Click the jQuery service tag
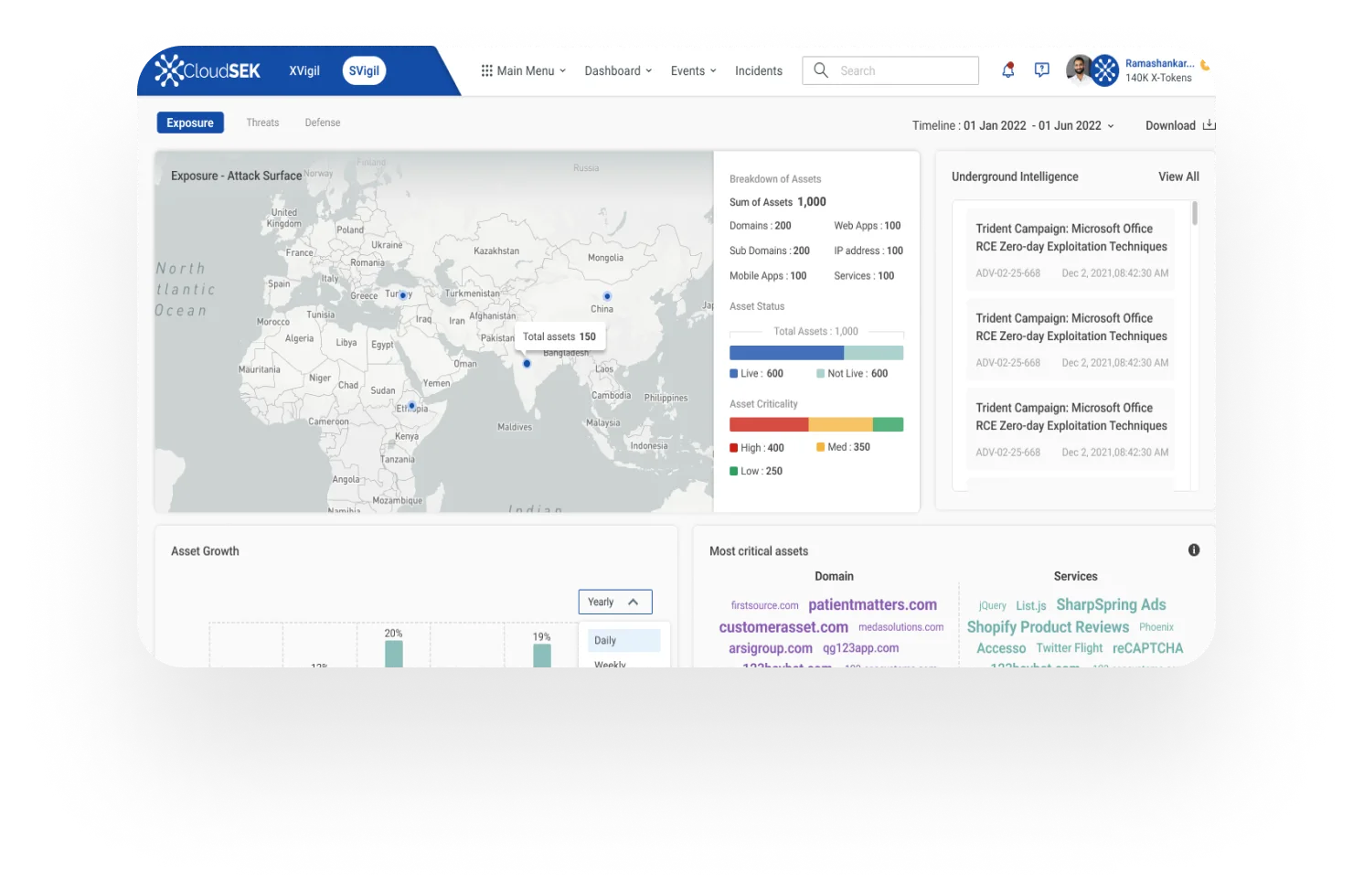Image resolution: width=1353 pixels, height=896 pixels. click(992, 605)
